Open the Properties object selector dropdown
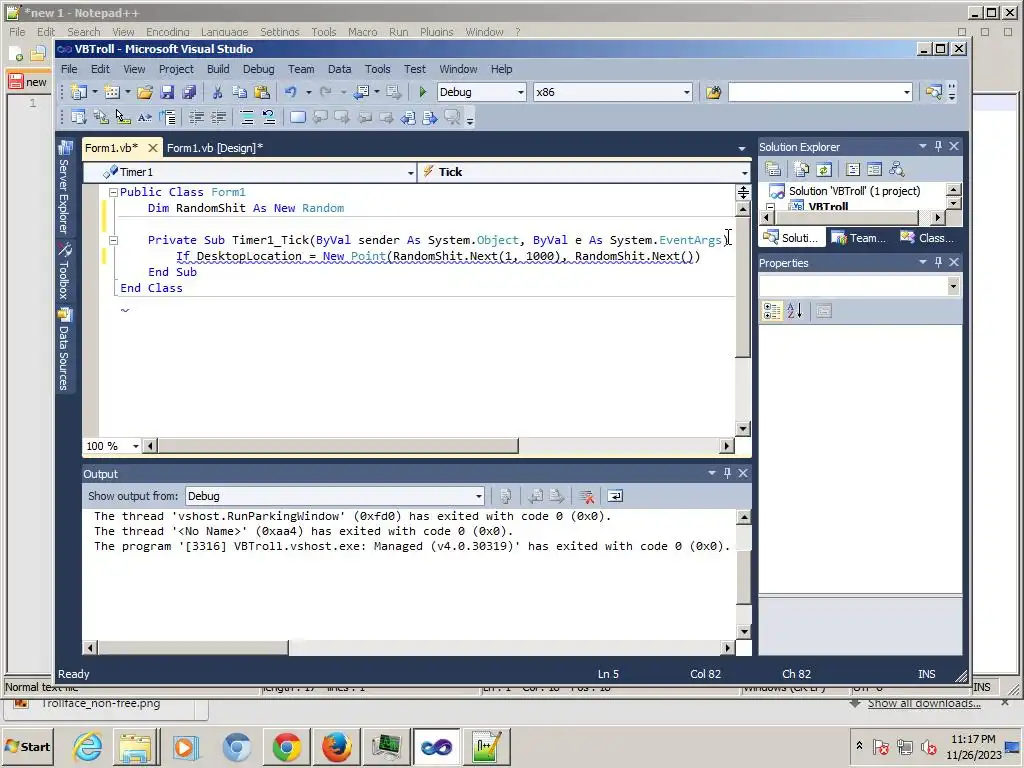 [x=953, y=286]
